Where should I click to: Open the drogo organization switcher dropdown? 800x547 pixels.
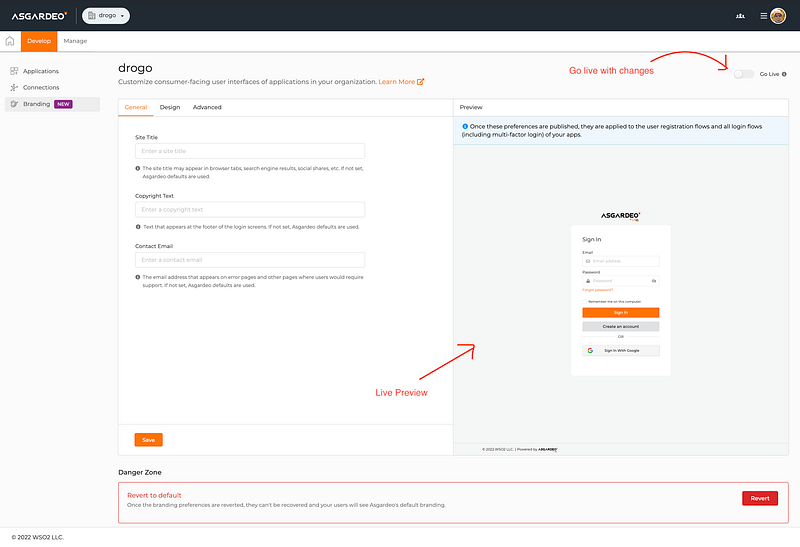pos(106,16)
